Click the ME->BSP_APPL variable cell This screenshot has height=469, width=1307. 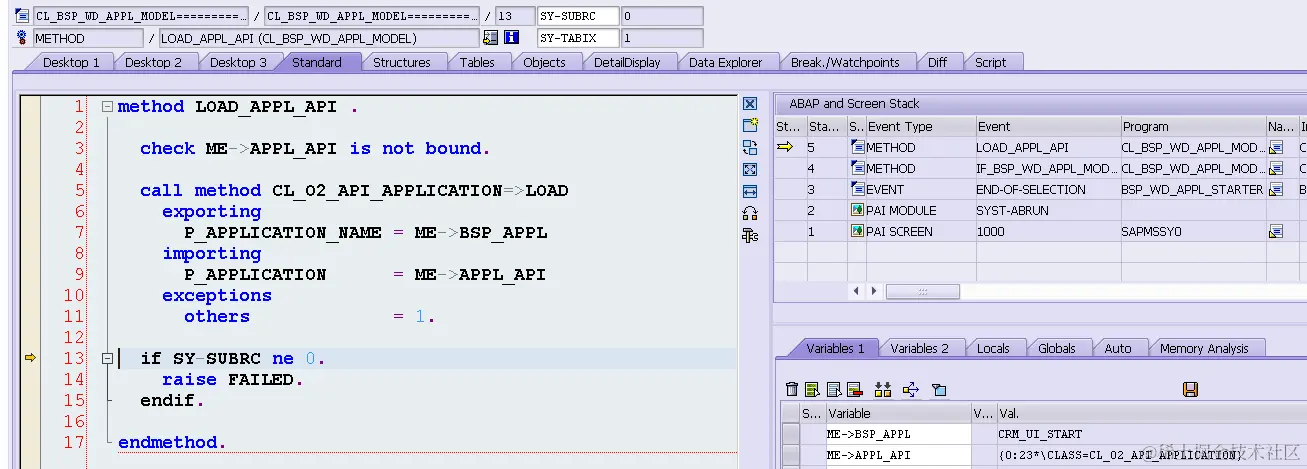tap(897, 434)
